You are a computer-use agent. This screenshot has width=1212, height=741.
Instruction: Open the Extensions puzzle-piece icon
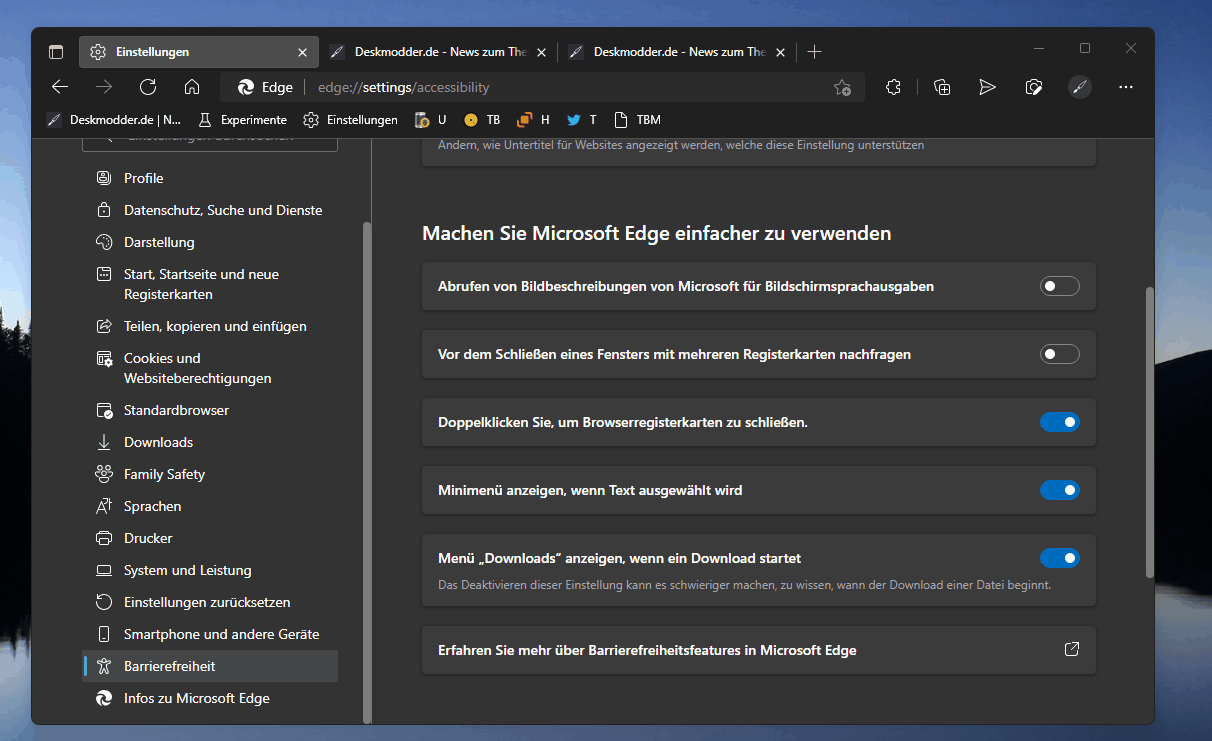(894, 87)
